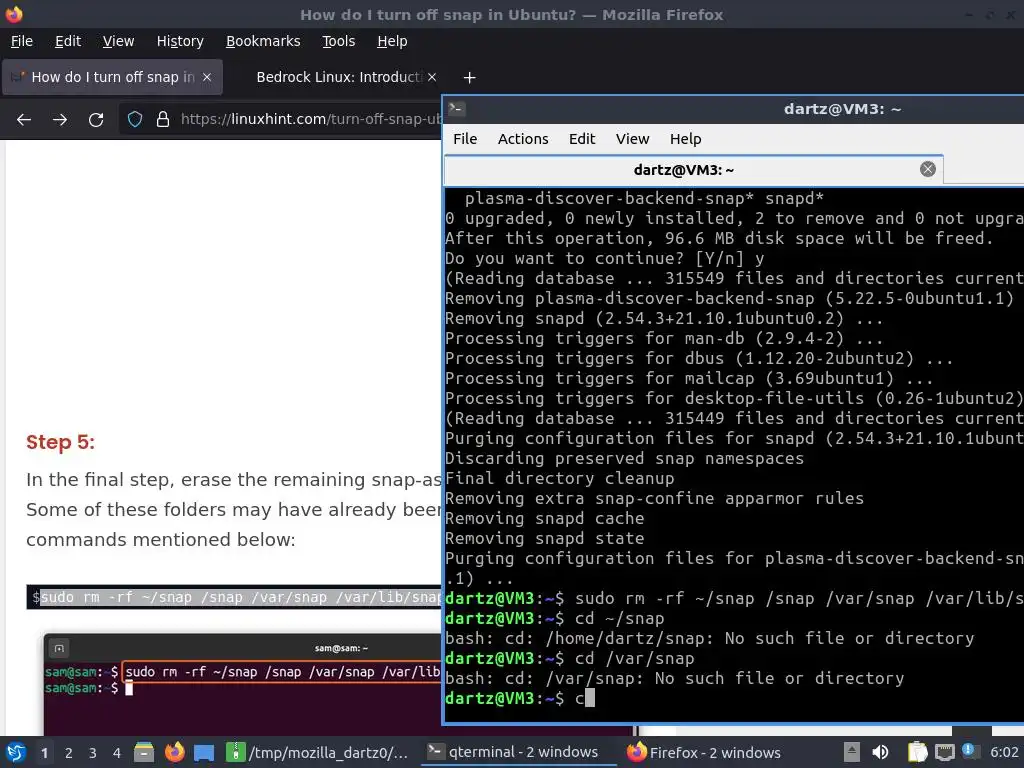Open the qterminal Actions menu
Viewport: 1024px width, 768px height.
[x=523, y=139]
